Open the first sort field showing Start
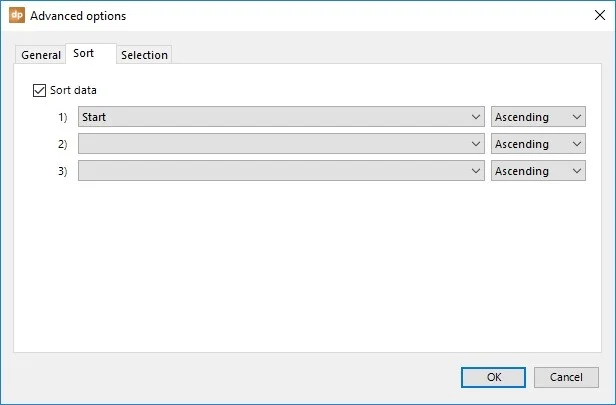The width and height of the screenshot is (616, 405). pyautogui.click(x=281, y=117)
